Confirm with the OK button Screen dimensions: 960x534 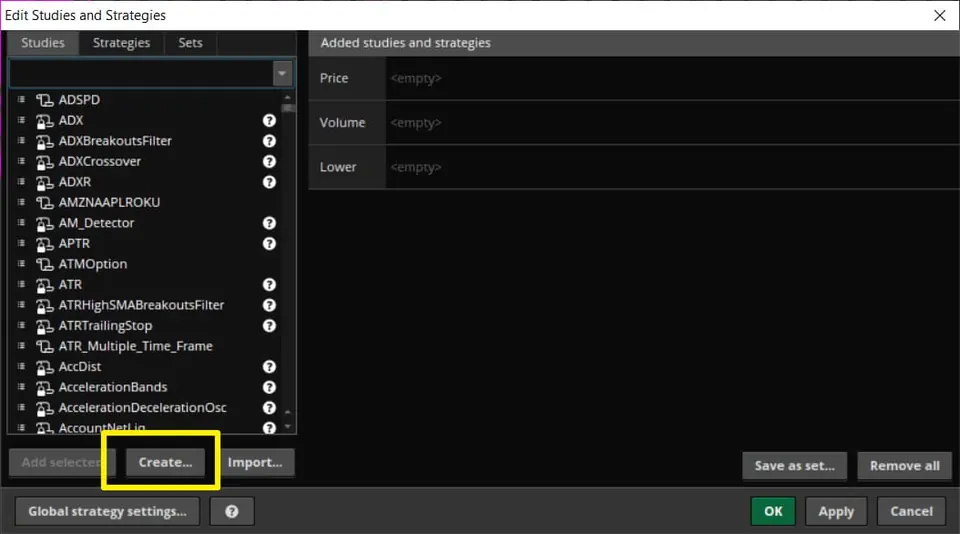tap(773, 511)
